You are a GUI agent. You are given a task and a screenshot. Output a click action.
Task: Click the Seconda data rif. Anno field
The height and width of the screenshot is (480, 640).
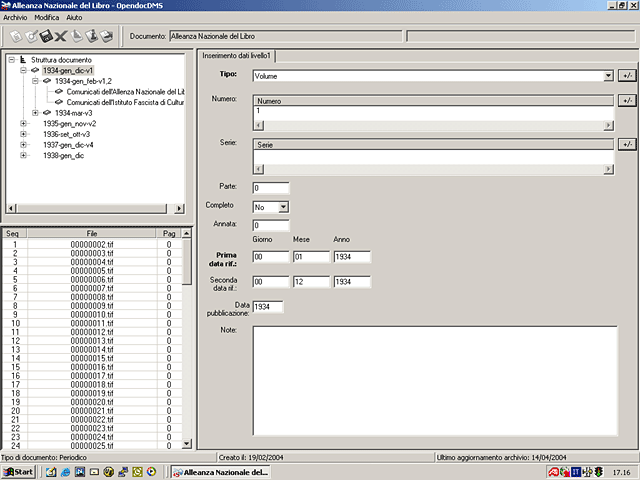[x=352, y=282]
